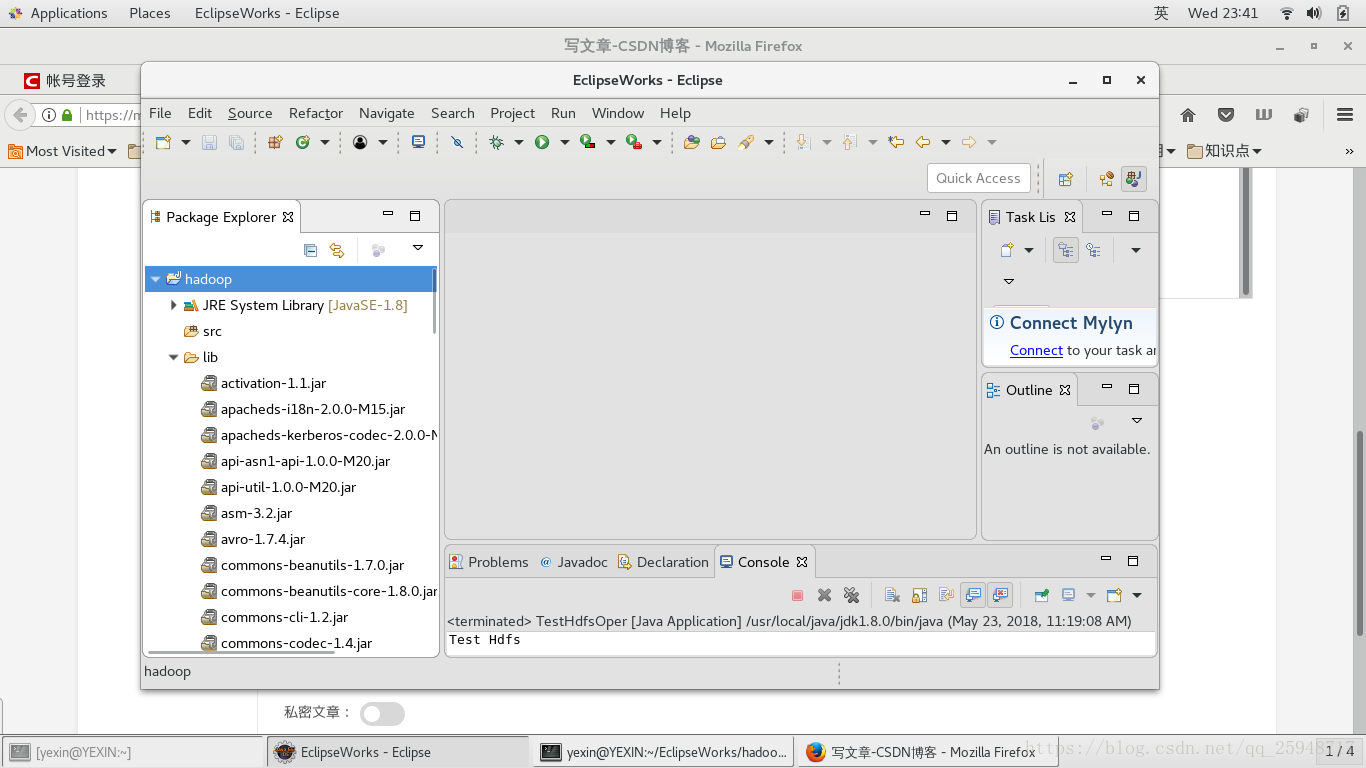Click the Save All icon in toolbar
The height and width of the screenshot is (768, 1366).
tap(236, 142)
